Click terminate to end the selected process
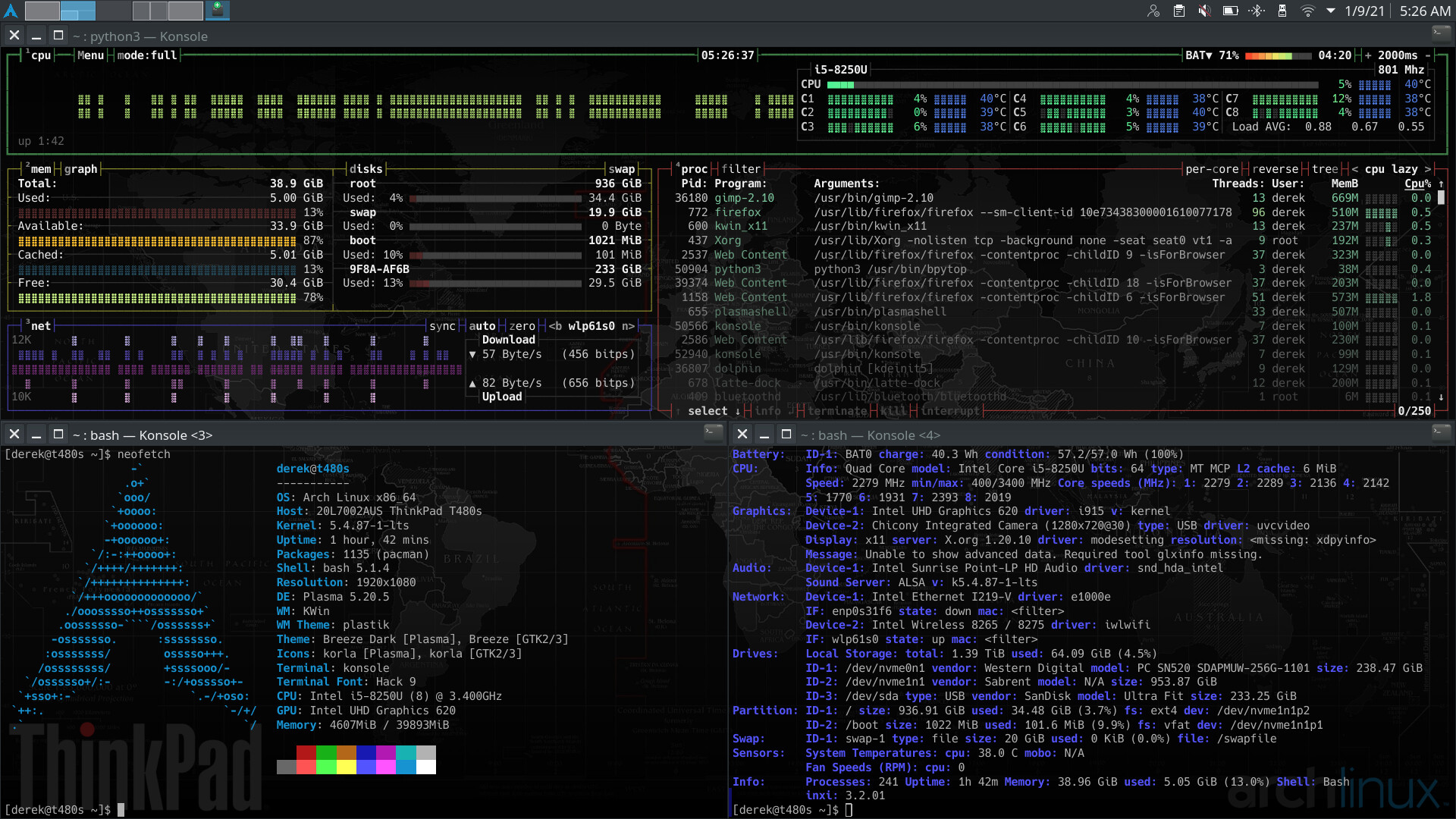 (836, 410)
